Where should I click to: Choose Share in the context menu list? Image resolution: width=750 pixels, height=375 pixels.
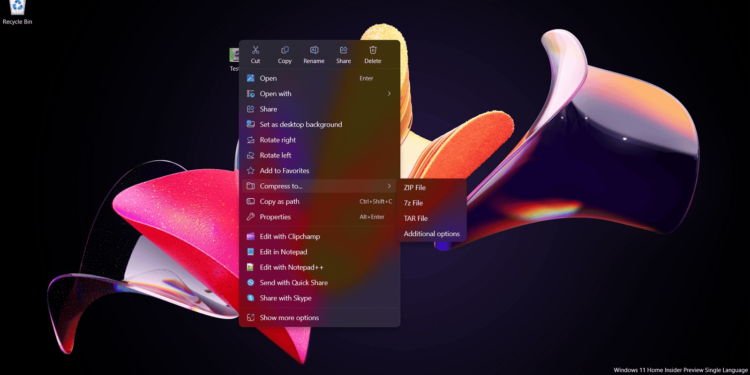[x=320, y=109]
